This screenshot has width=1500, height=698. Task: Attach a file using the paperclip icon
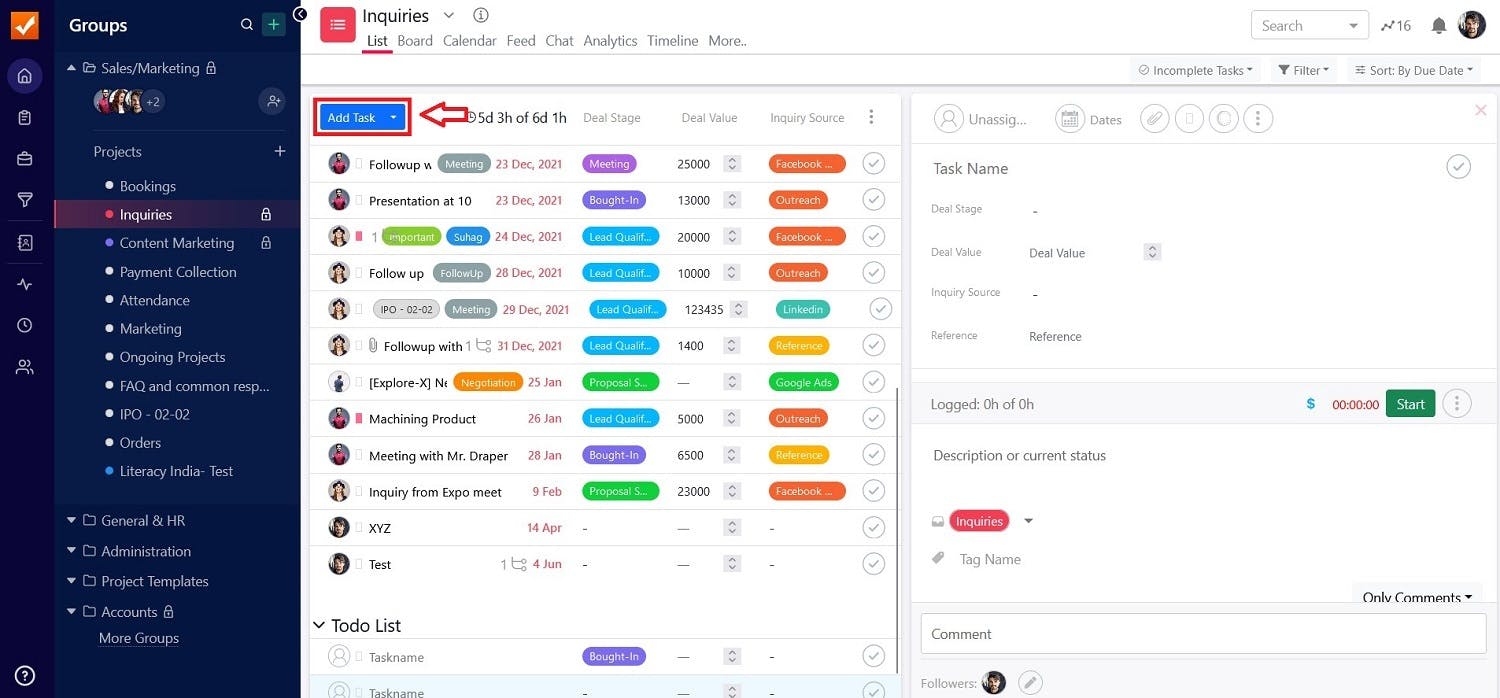click(1154, 118)
